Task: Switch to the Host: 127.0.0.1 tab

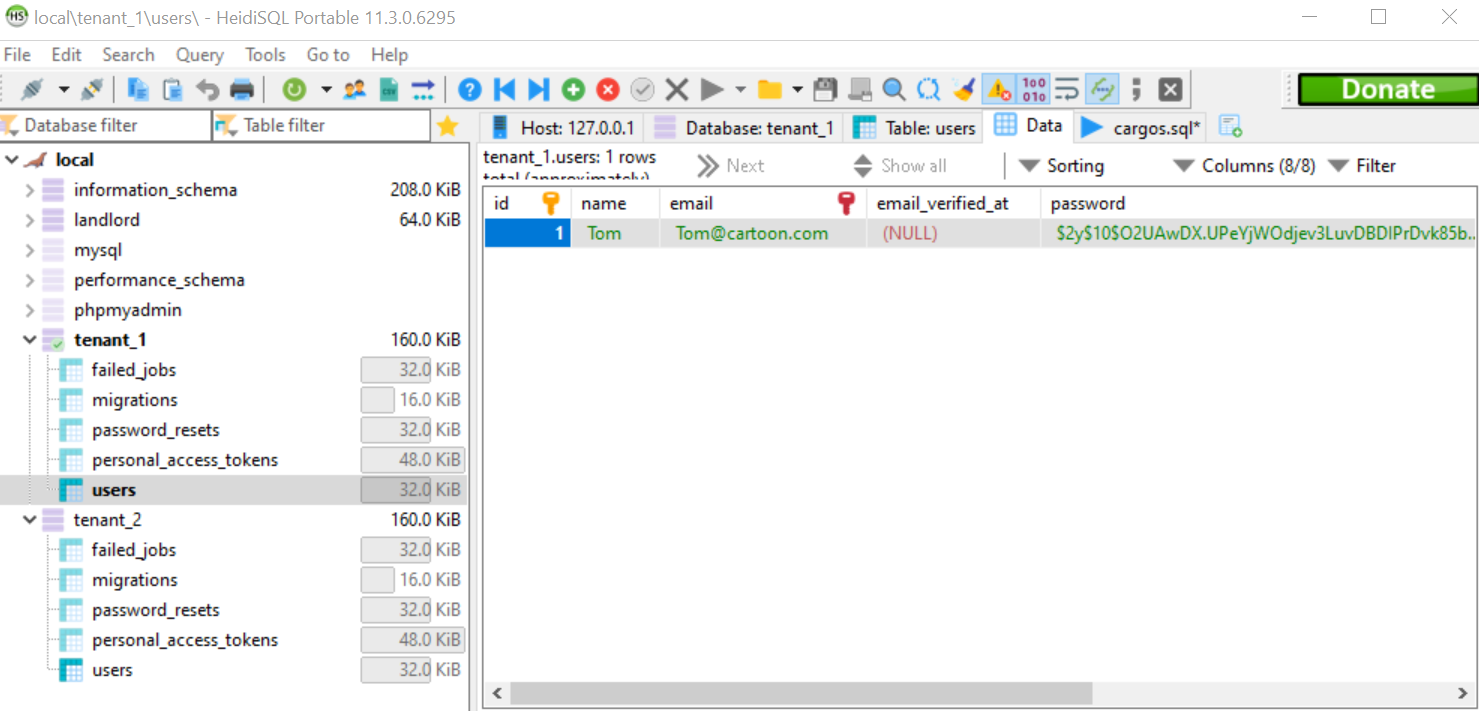Action: coord(562,128)
